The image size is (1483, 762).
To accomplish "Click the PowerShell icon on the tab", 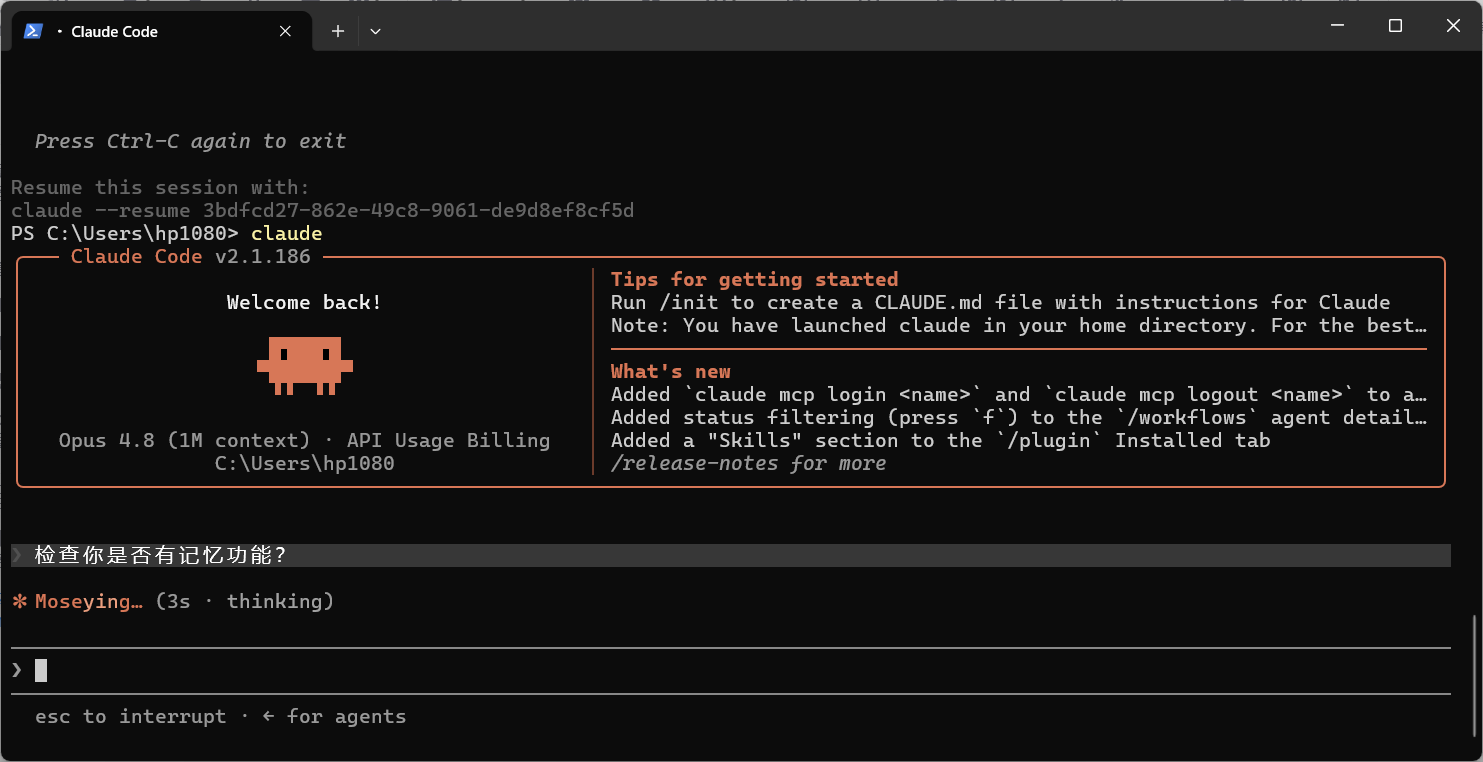I will point(33,31).
